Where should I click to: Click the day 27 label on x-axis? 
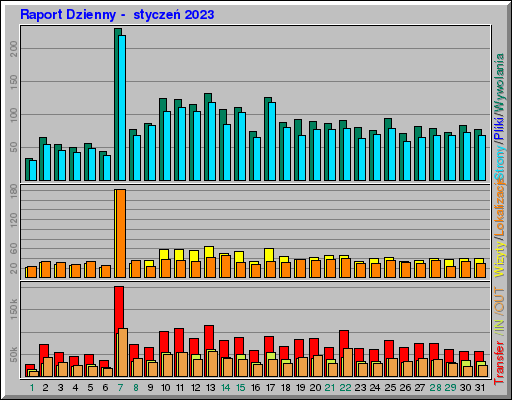point(420,388)
